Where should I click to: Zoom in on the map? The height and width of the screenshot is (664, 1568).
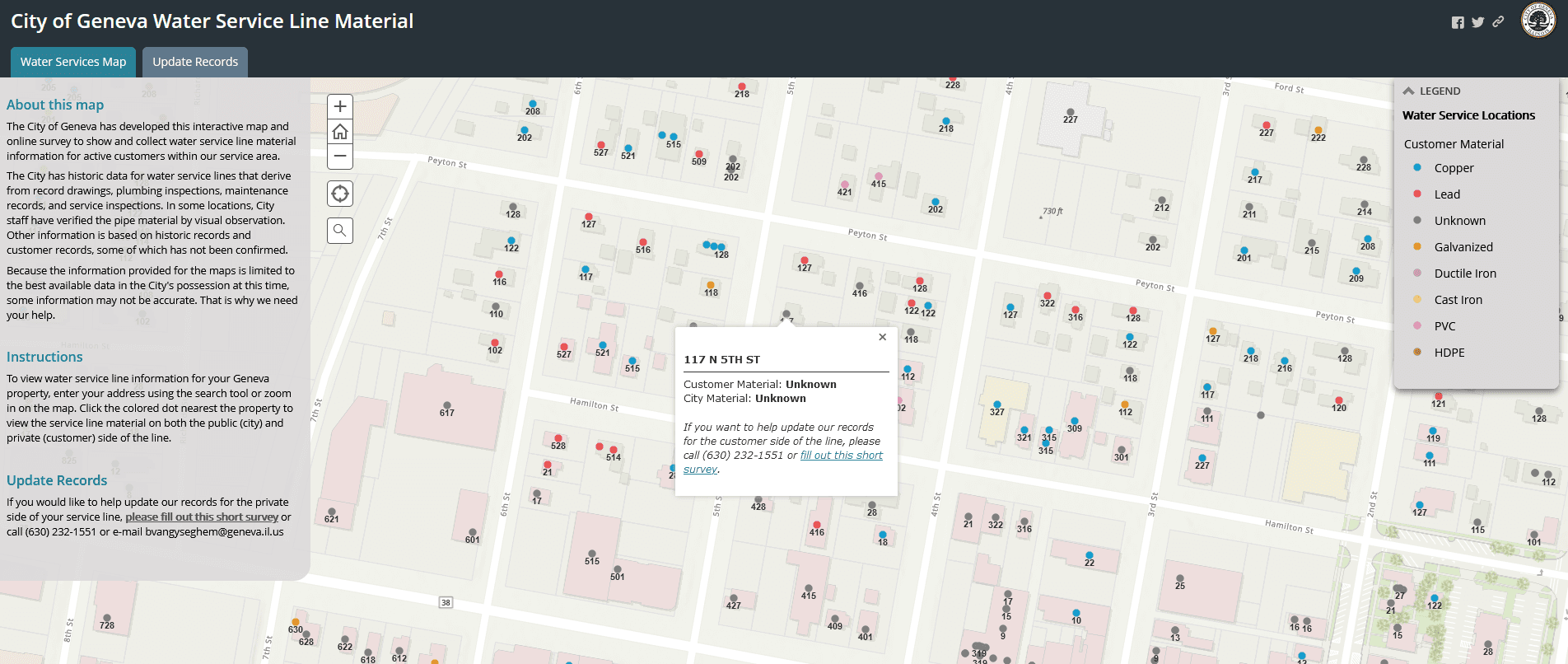pos(340,106)
